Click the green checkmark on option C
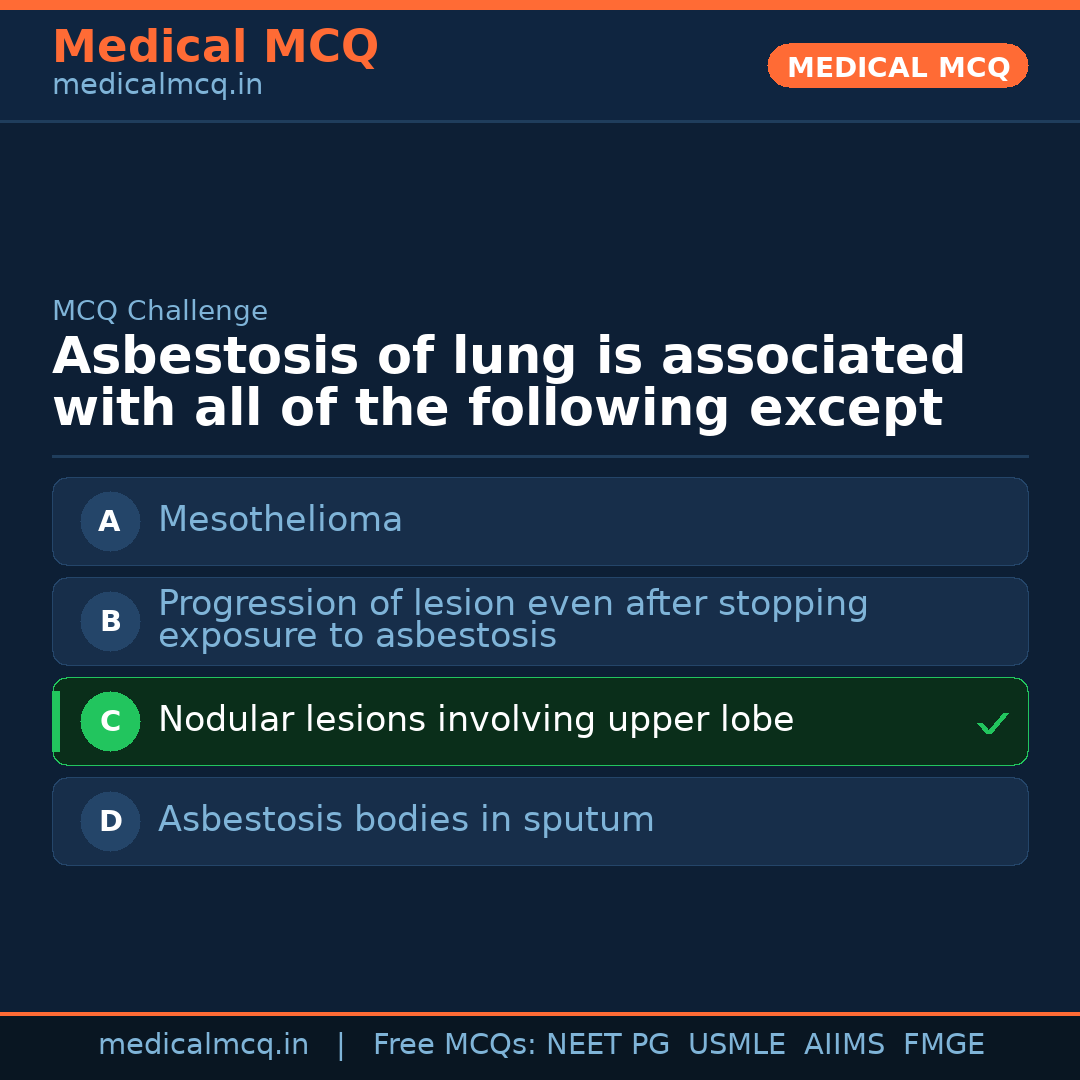This screenshot has width=1080, height=1080. [x=992, y=723]
